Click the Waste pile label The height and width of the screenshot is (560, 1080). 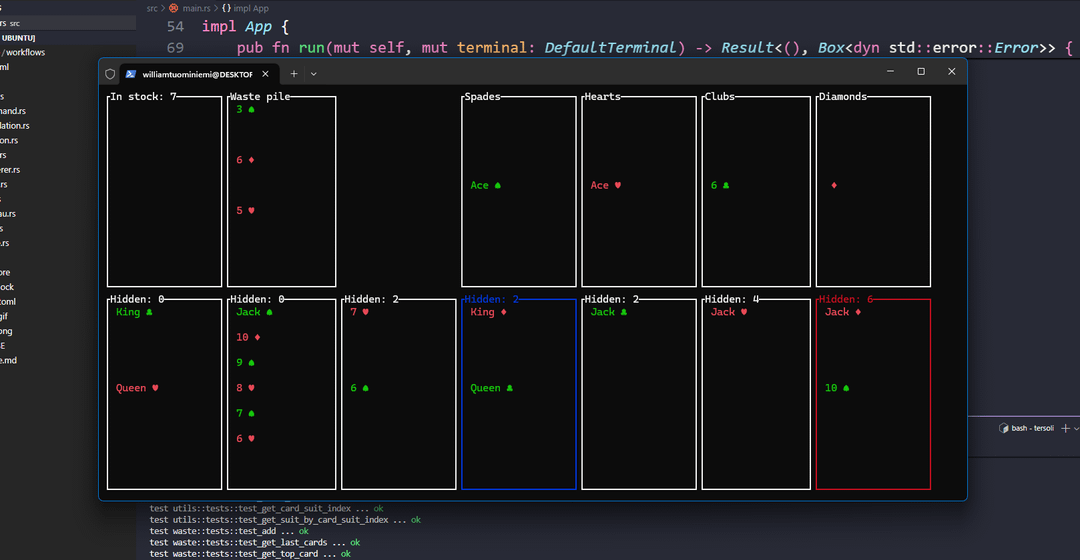point(260,96)
